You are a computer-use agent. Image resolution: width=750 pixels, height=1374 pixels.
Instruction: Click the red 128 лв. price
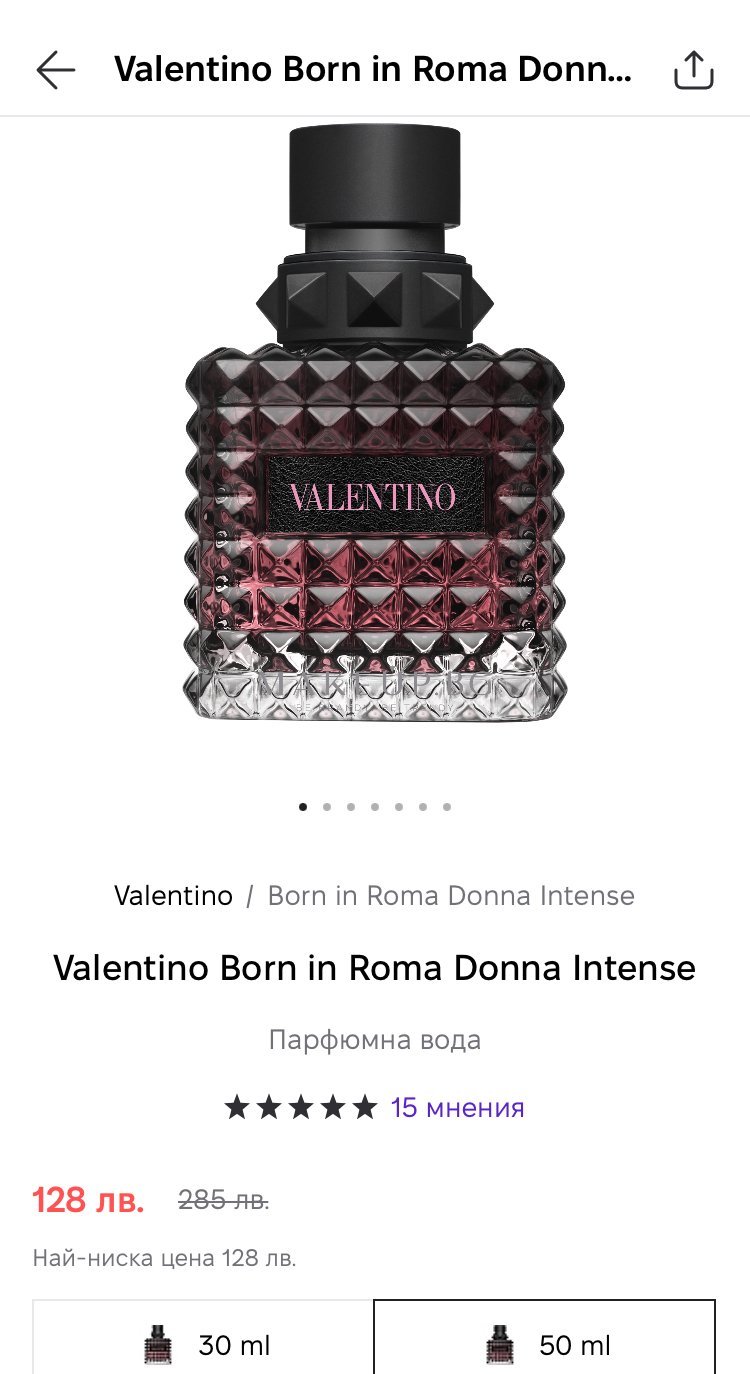point(88,1199)
